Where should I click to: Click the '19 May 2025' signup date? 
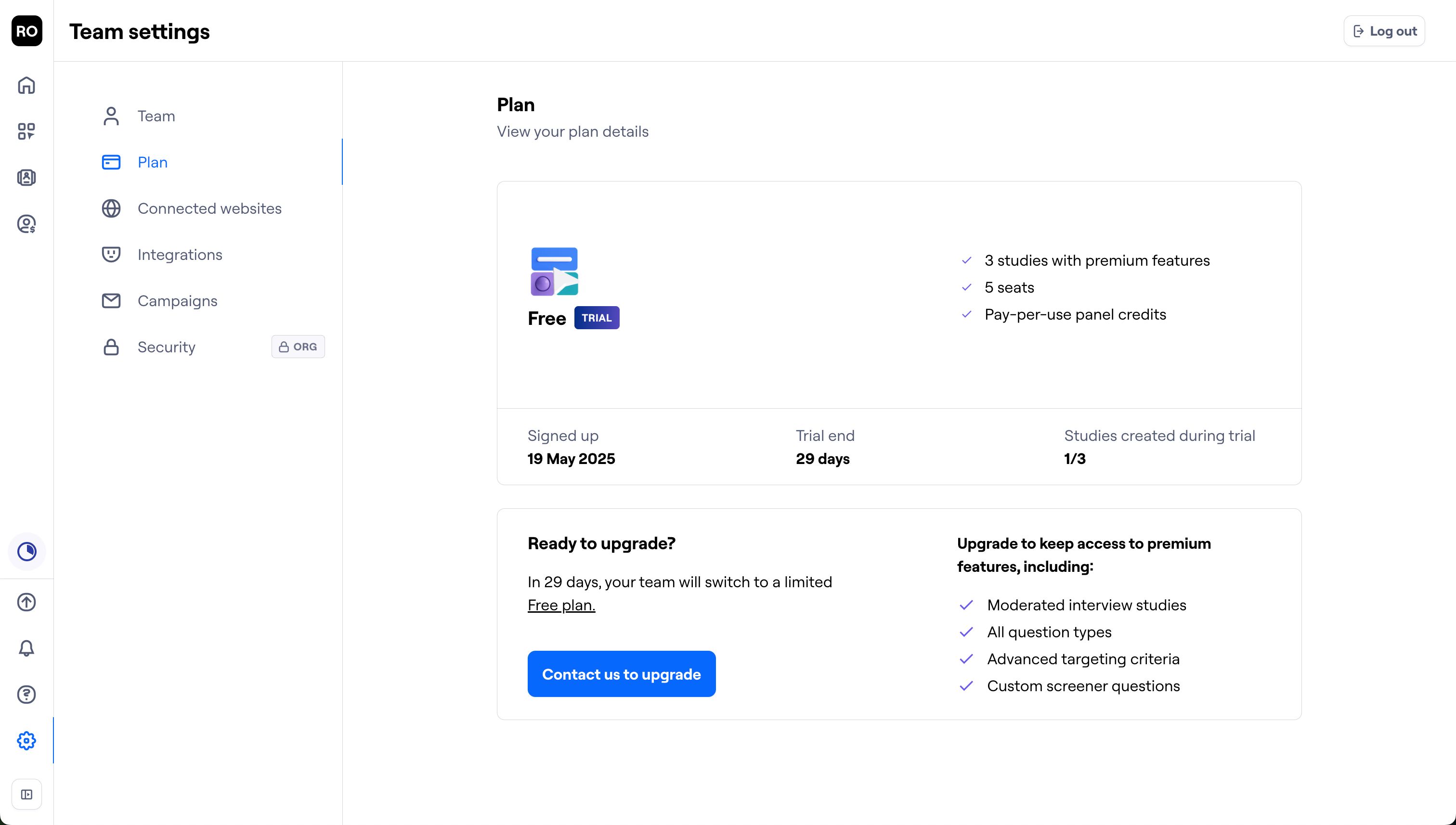(x=571, y=459)
